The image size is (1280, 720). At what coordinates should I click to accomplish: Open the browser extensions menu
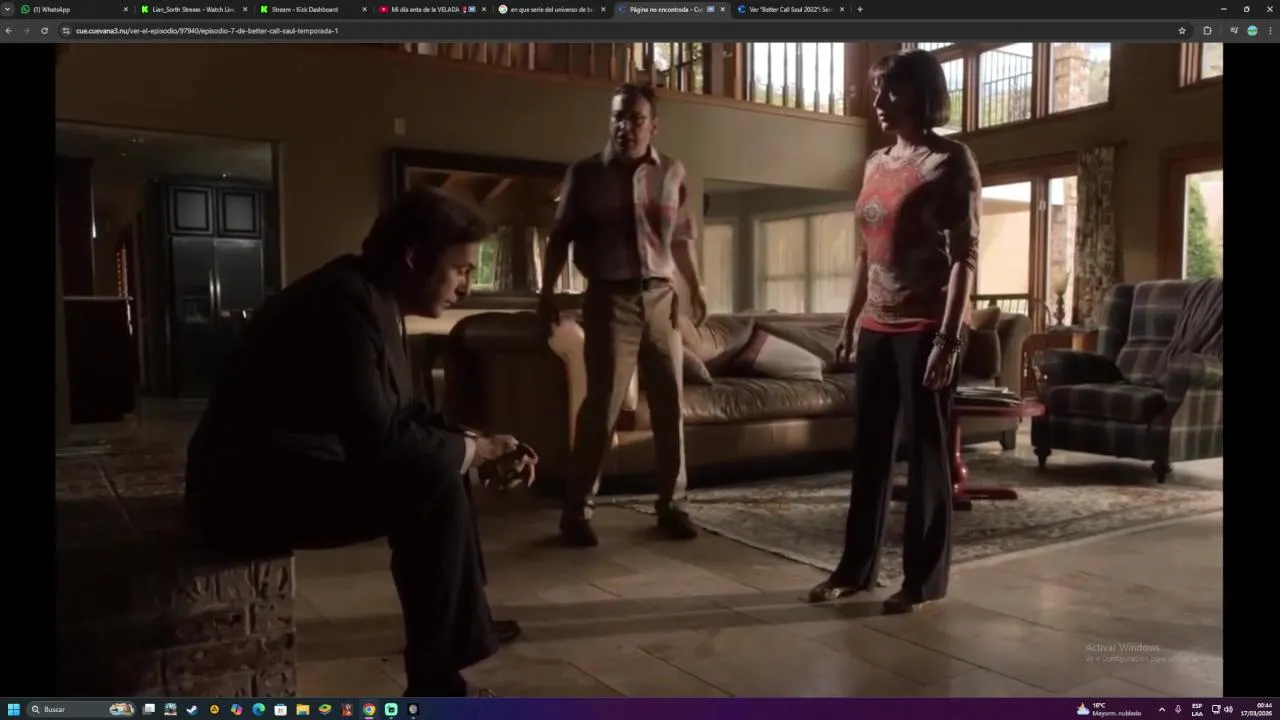coord(1207,31)
